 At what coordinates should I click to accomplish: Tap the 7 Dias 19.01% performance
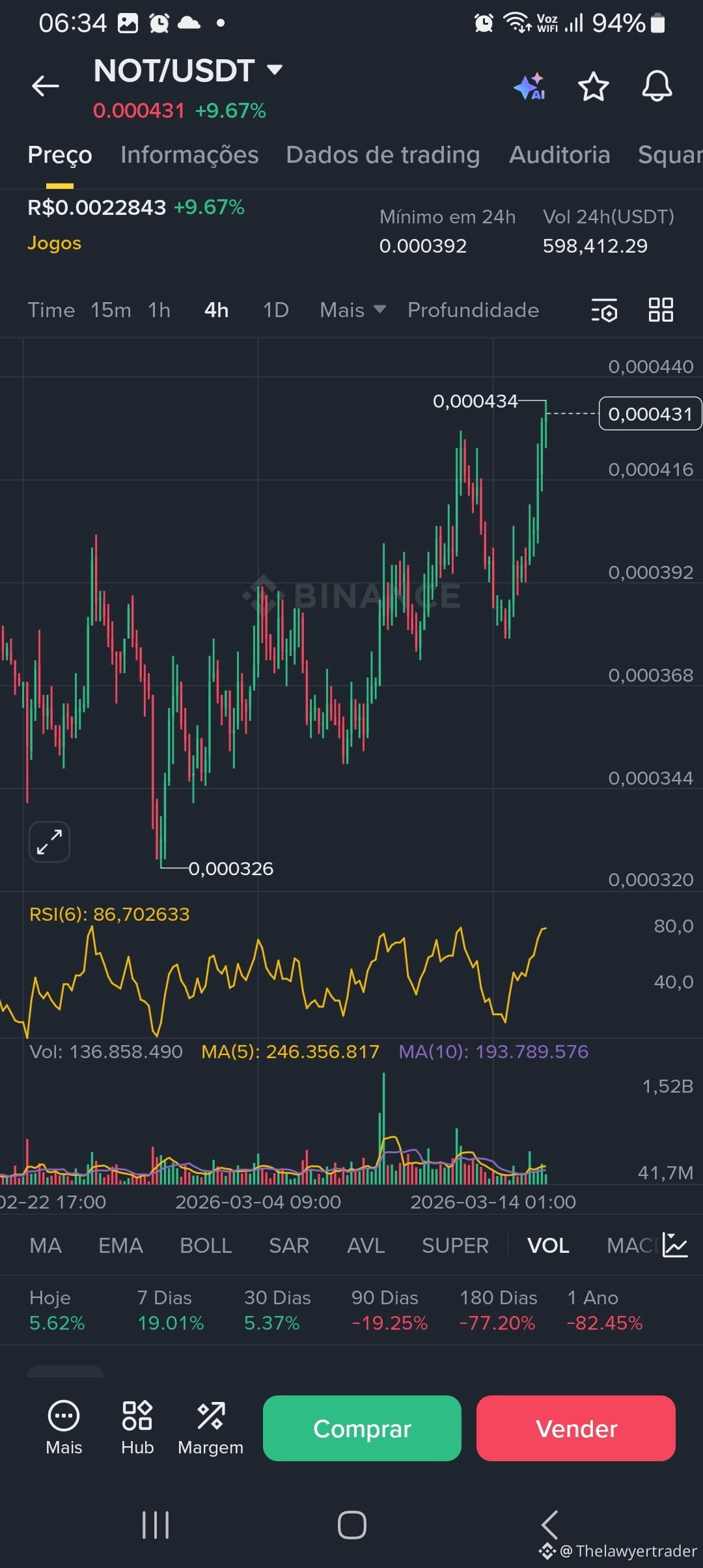coord(171,1310)
